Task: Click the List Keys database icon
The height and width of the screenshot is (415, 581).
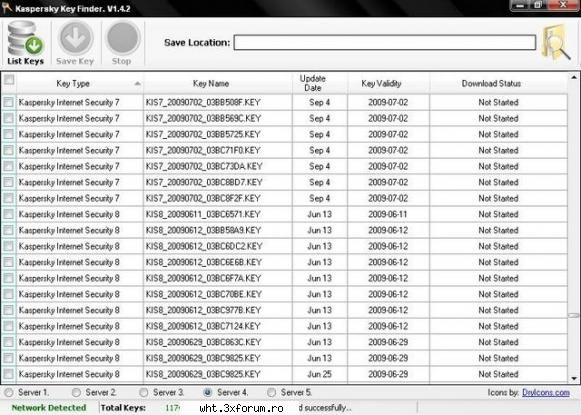Action: coord(25,38)
